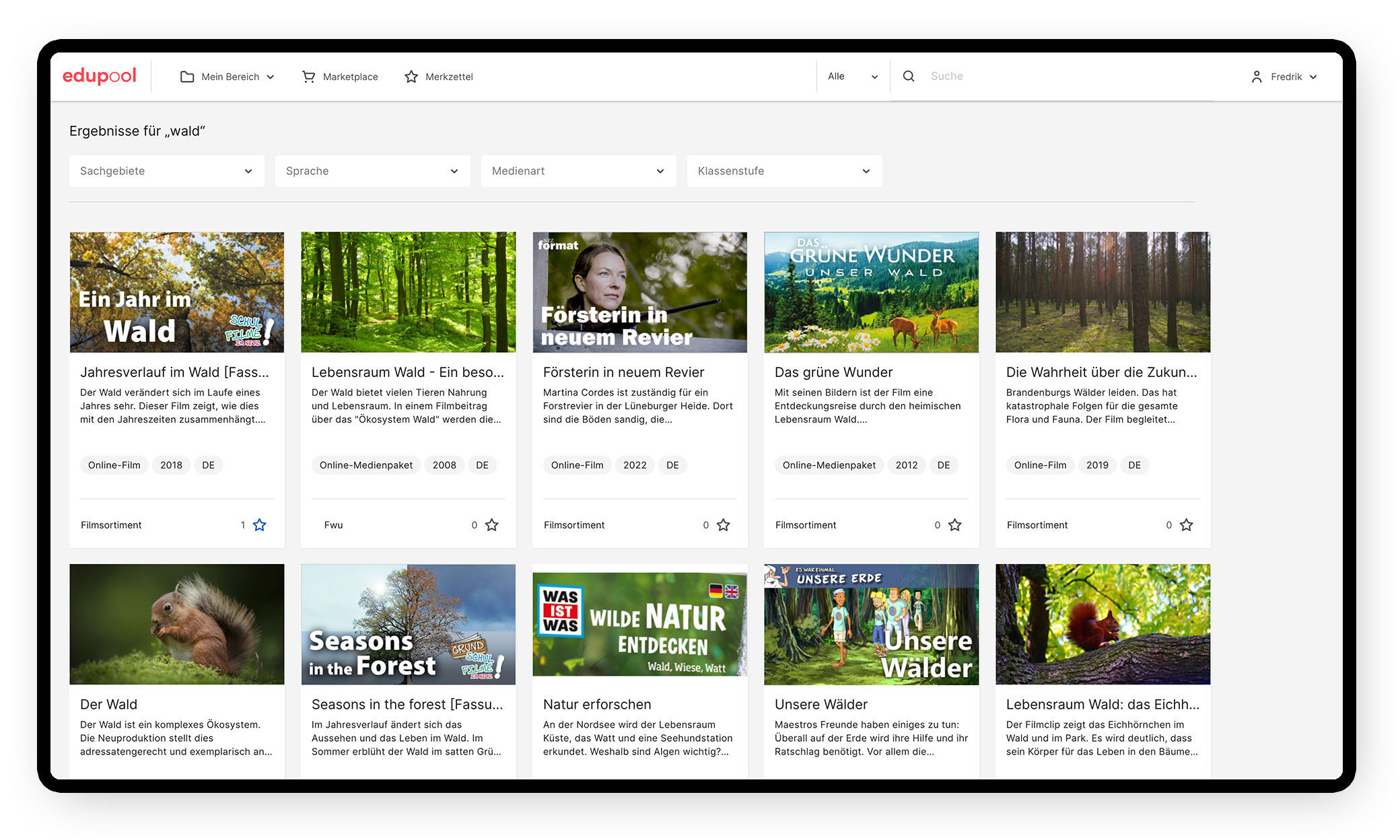Image resolution: width=1400 pixels, height=840 pixels.
Task: Click the Marketplace cart icon
Action: click(307, 76)
